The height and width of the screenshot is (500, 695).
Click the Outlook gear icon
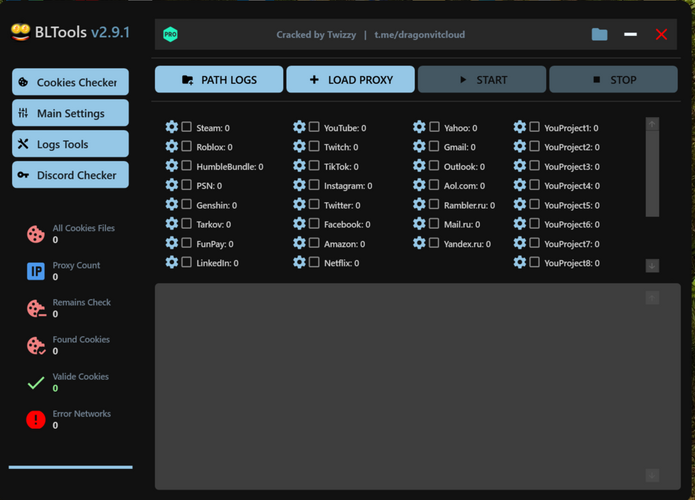tap(419, 166)
